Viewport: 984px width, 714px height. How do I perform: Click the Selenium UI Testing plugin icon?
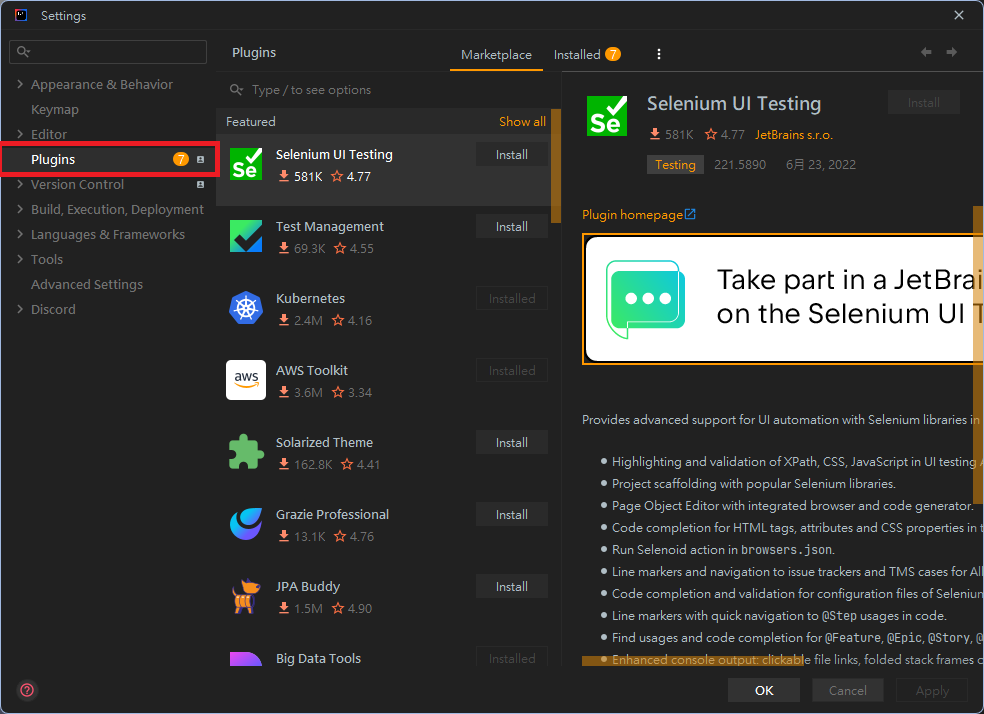point(246,164)
